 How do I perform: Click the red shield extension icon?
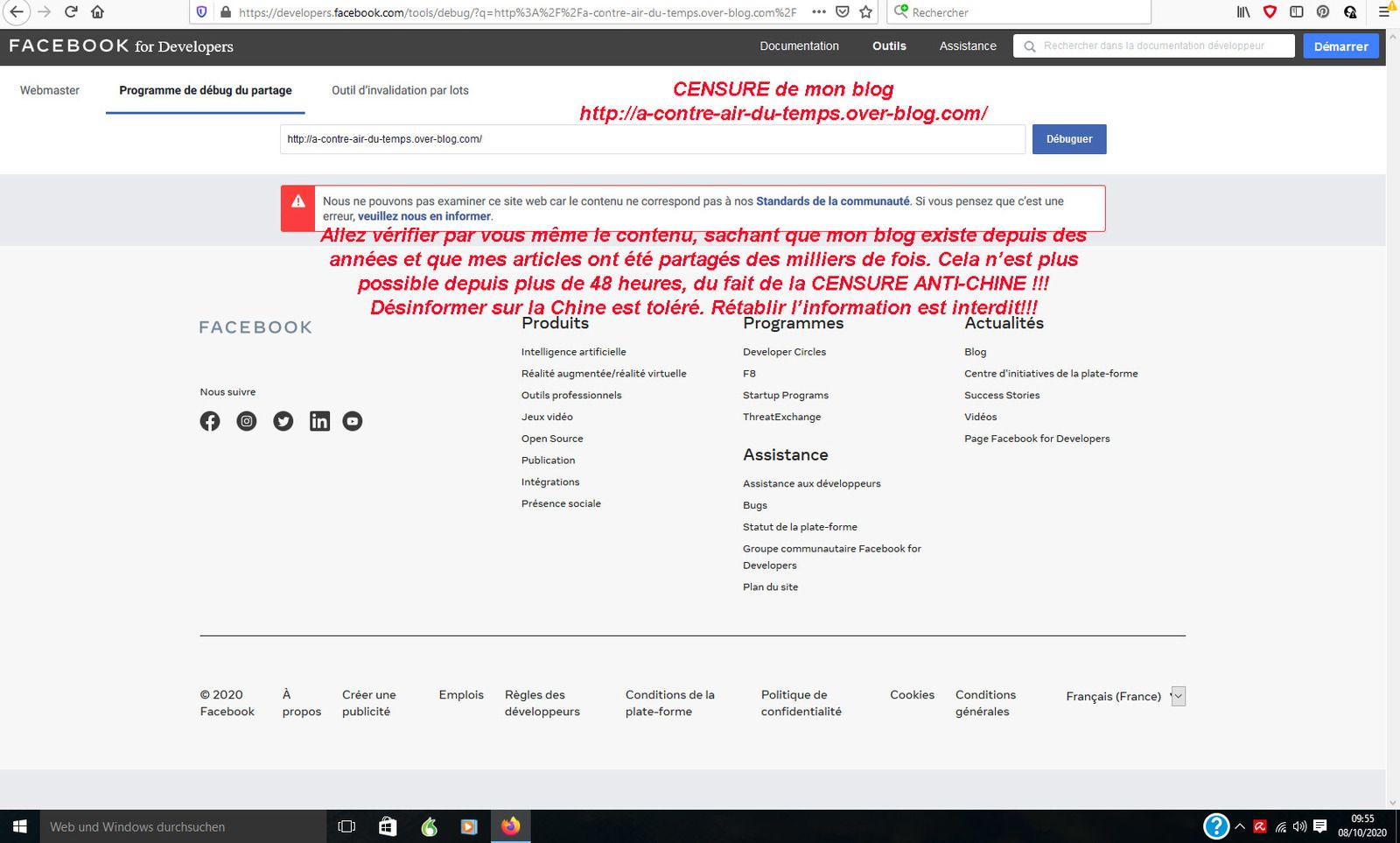pyautogui.click(x=1270, y=12)
